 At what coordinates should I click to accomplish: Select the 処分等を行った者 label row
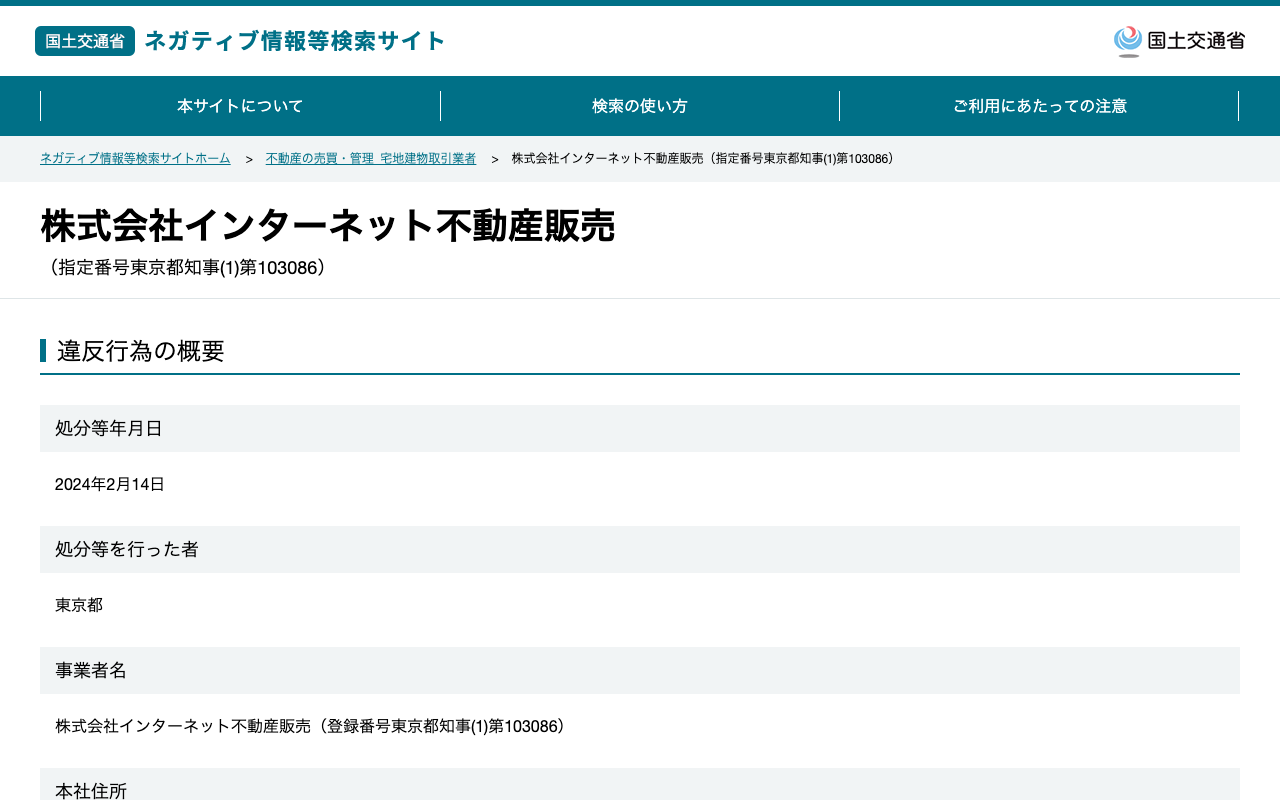[640, 549]
